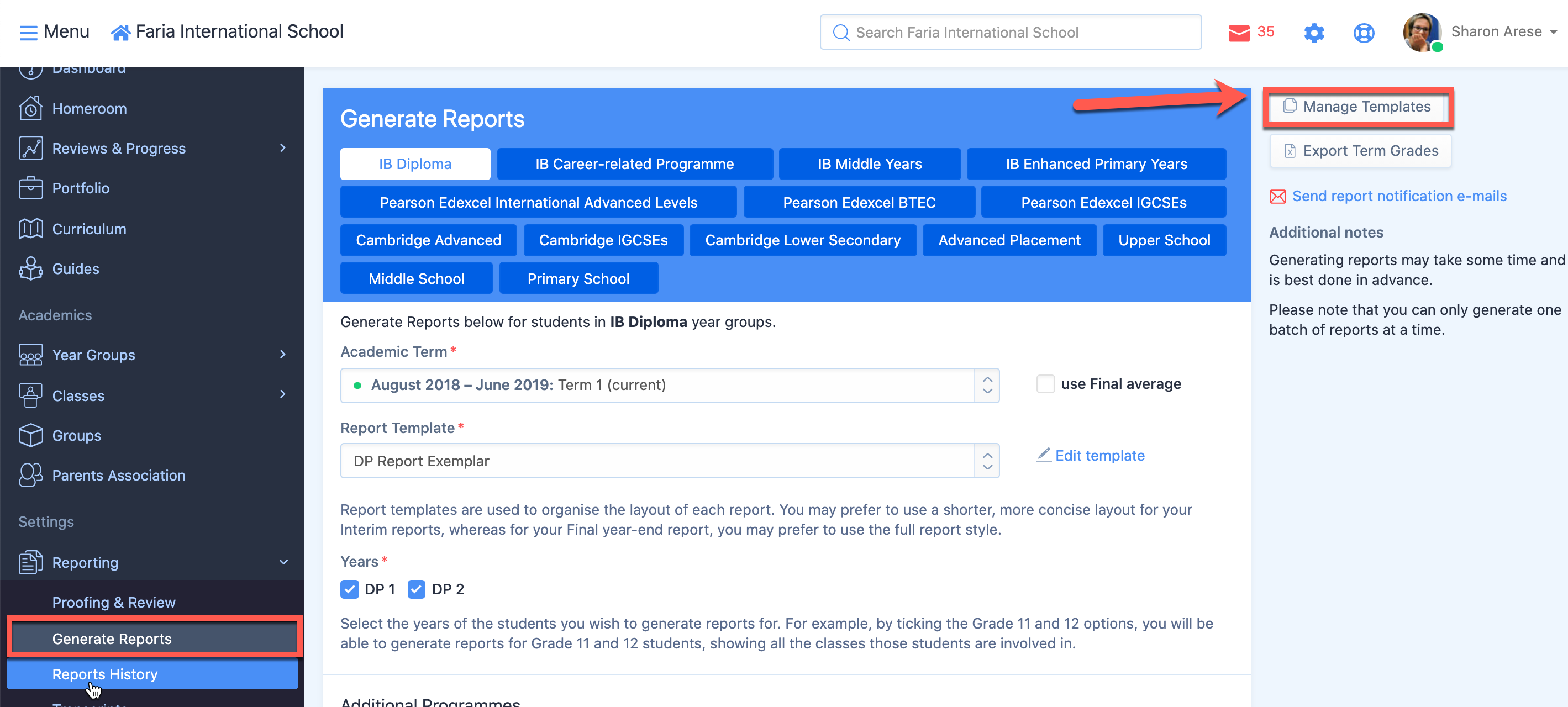This screenshot has width=1568, height=707.
Task: Click the home icon beside Faria International School
Action: click(120, 32)
